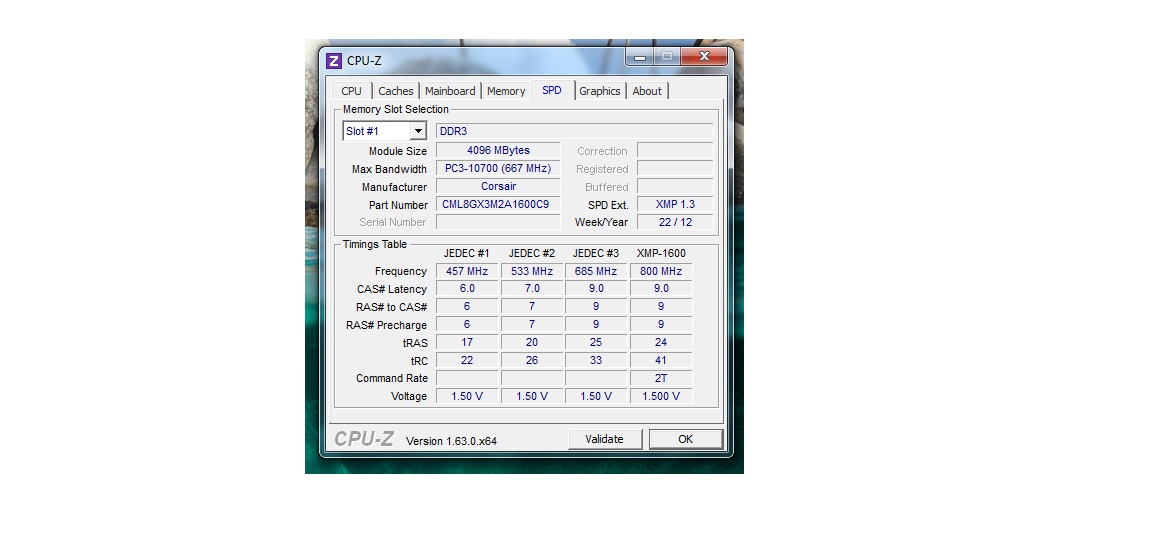The height and width of the screenshot is (545, 1152).
Task: Click the Frequency row label
Action: [x=400, y=272]
